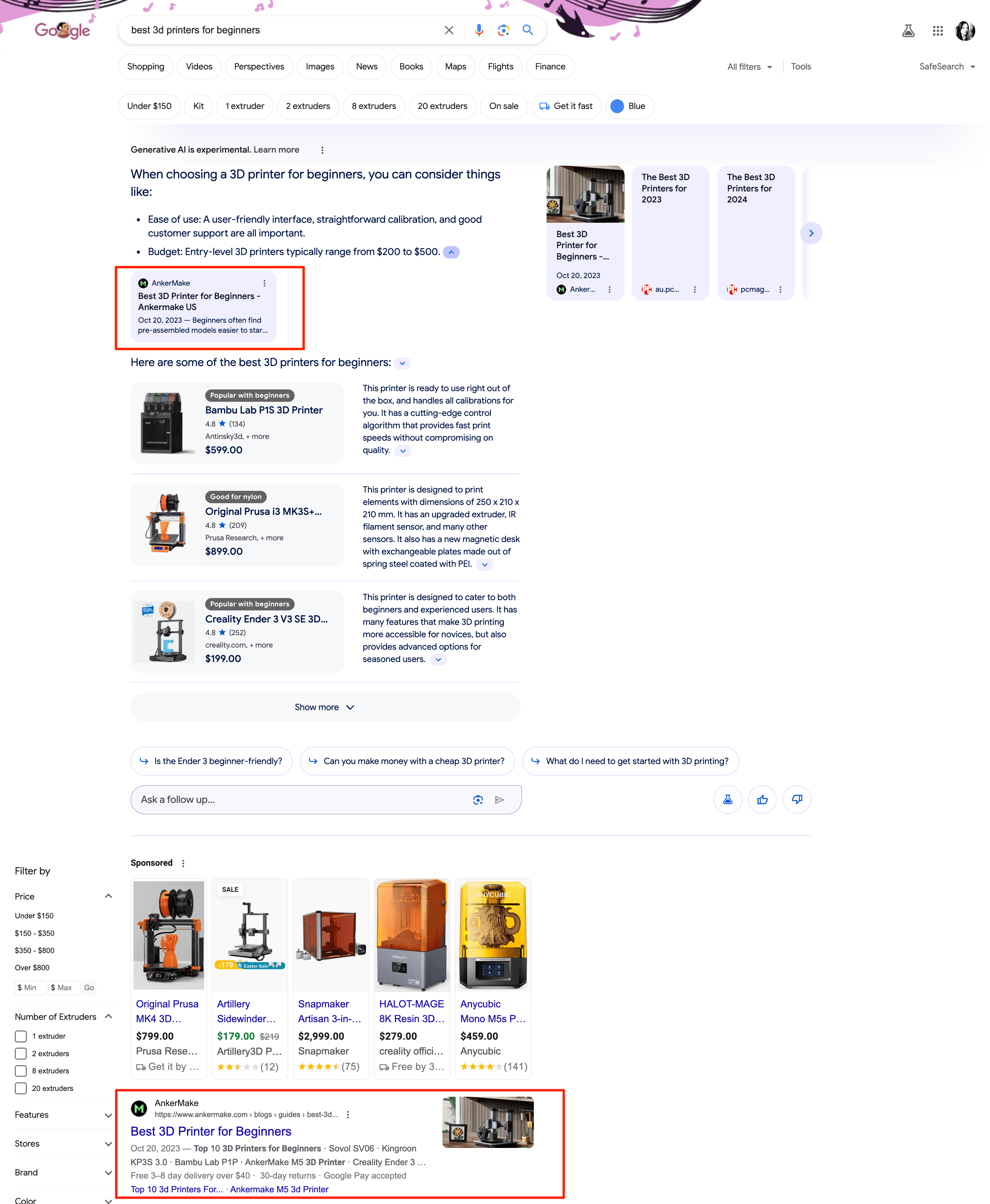The image size is (990, 1204).
Task: Toggle the Get it fast filter chip
Action: click(x=566, y=107)
